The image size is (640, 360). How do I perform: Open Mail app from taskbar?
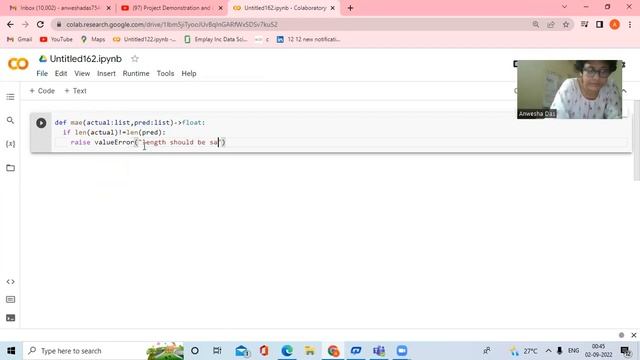click(242, 351)
